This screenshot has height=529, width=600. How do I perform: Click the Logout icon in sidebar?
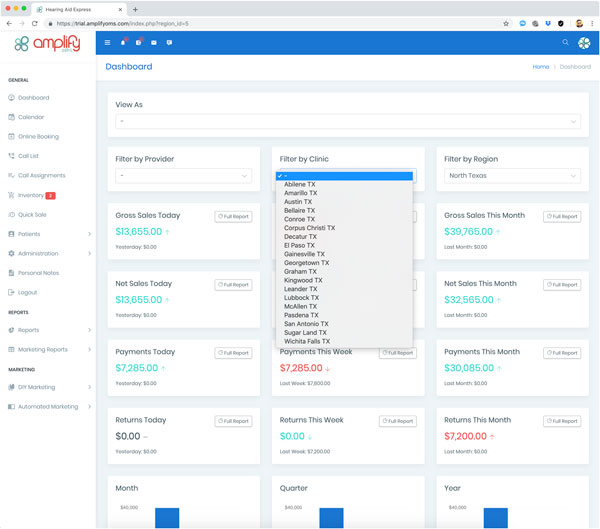click(x=11, y=292)
